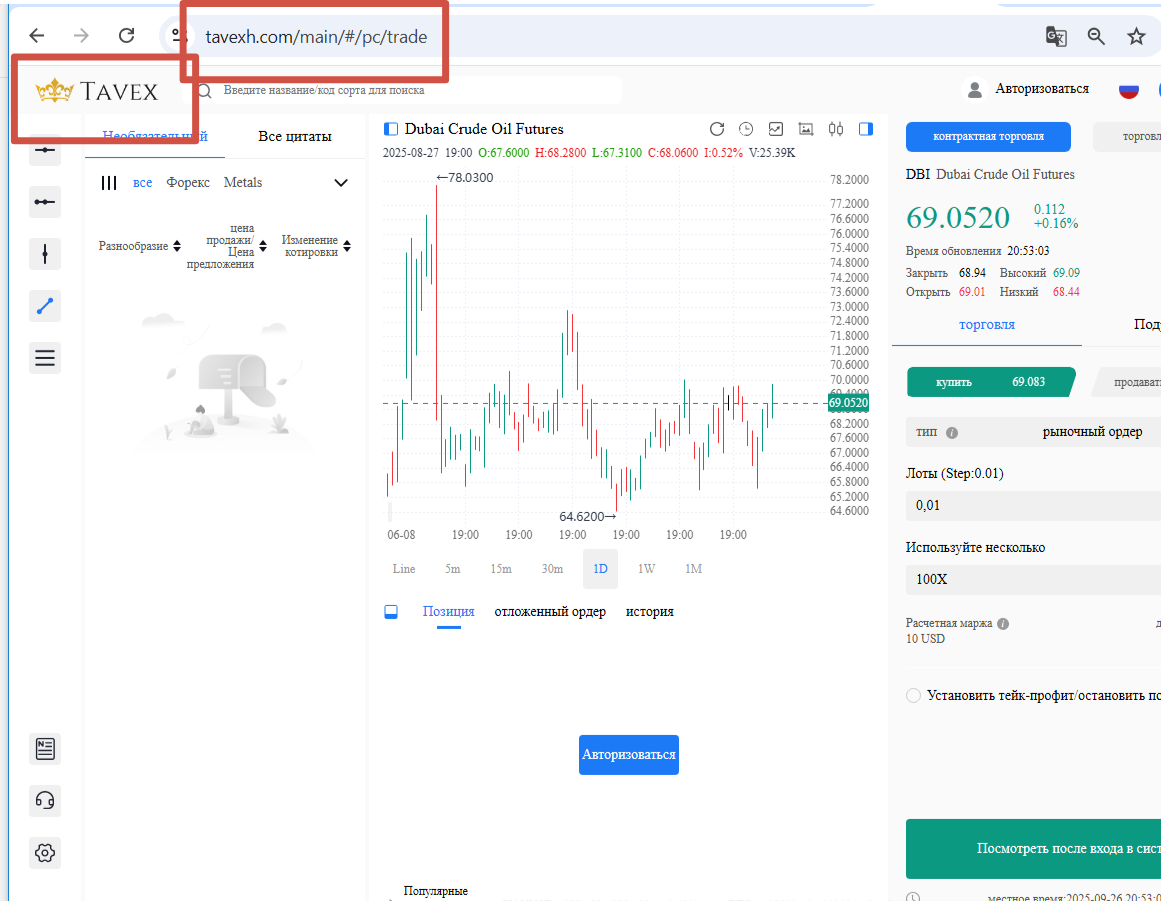This screenshot has width=1161, height=901.
Task: Select the horizontal segment drawing tool
Action: (44, 202)
